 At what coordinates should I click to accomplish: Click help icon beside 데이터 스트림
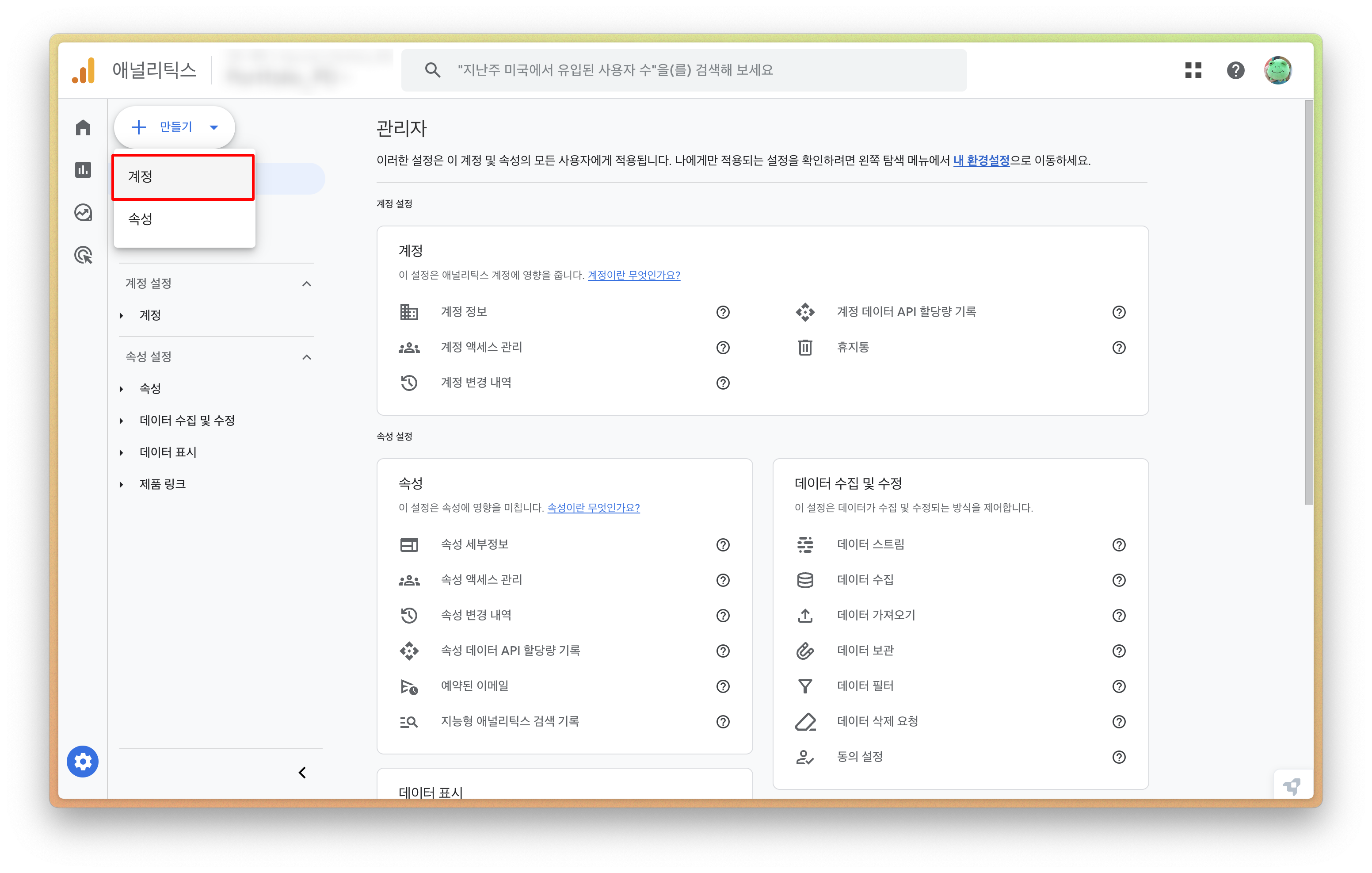(x=1118, y=544)
